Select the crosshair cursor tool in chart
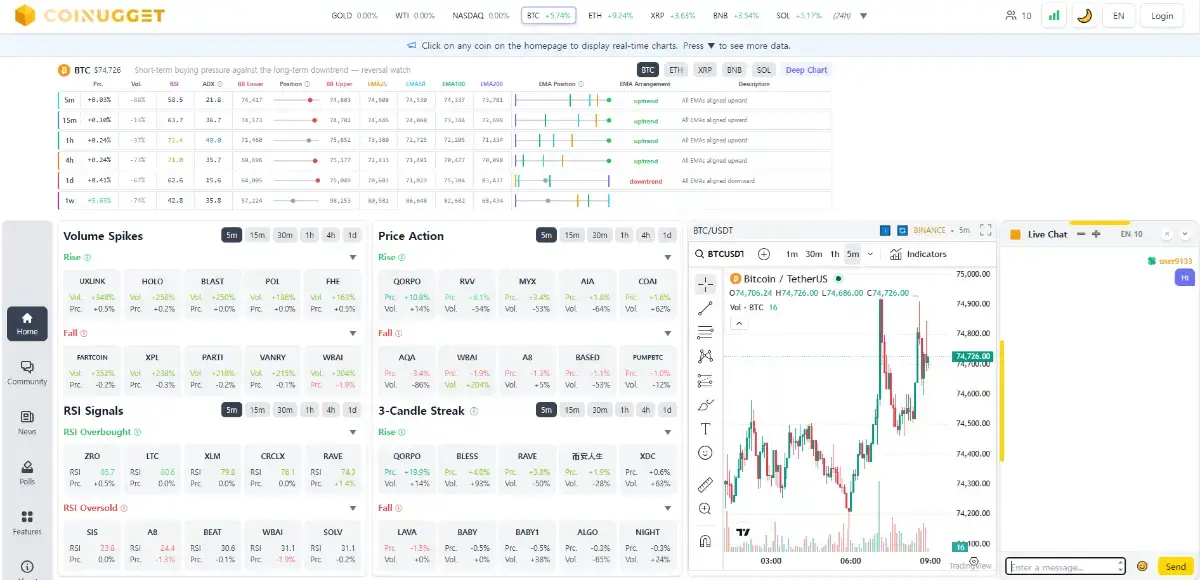The image size is (1200, 580). click(705, 284)
